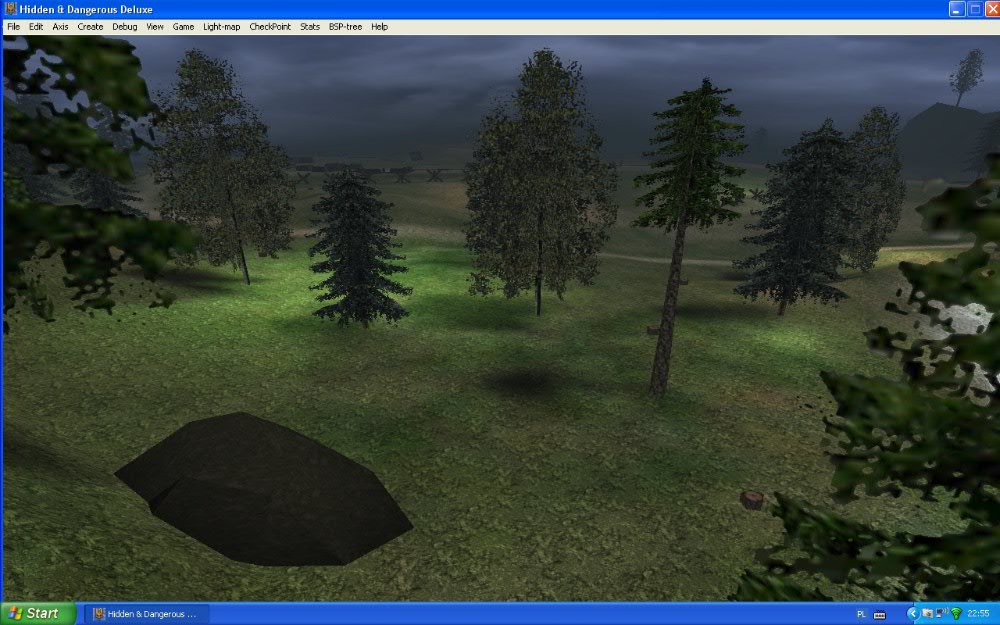
Task: Click the Hidden & Dangerous title bar icon
Action: coord(10,9)
